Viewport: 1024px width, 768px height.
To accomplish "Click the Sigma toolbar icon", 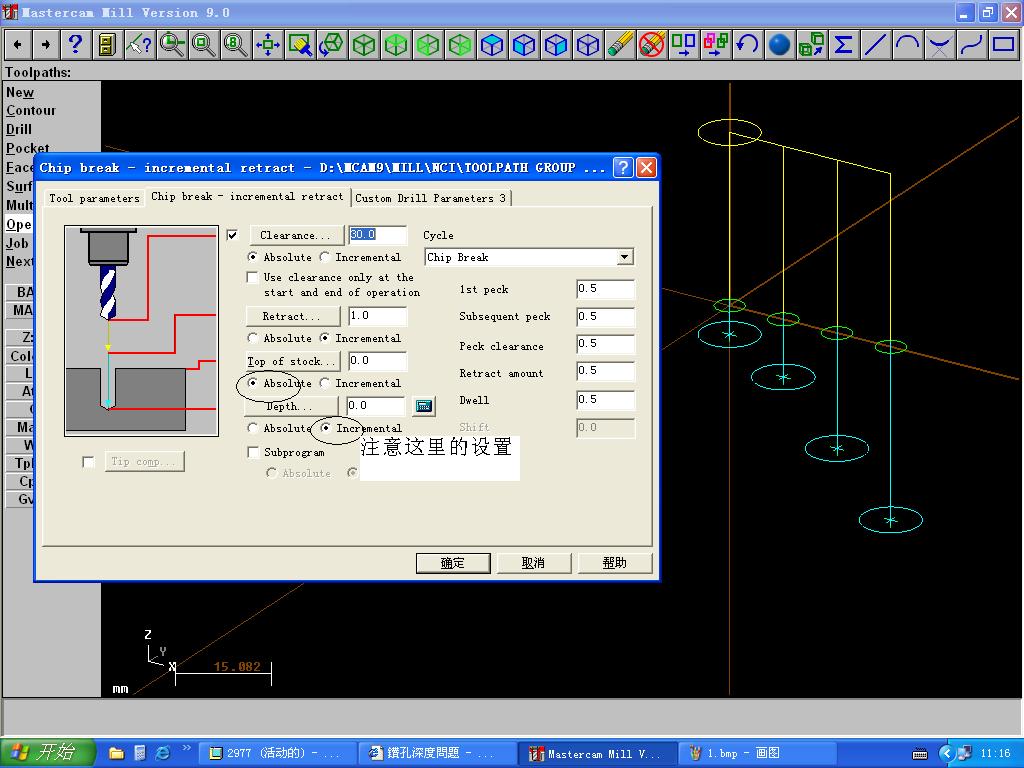I will click(843, 44).
